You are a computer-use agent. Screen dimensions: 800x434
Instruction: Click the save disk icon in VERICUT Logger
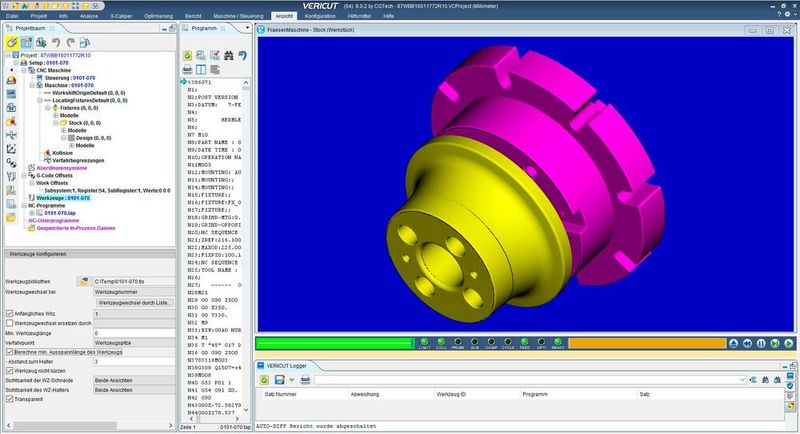279,380
